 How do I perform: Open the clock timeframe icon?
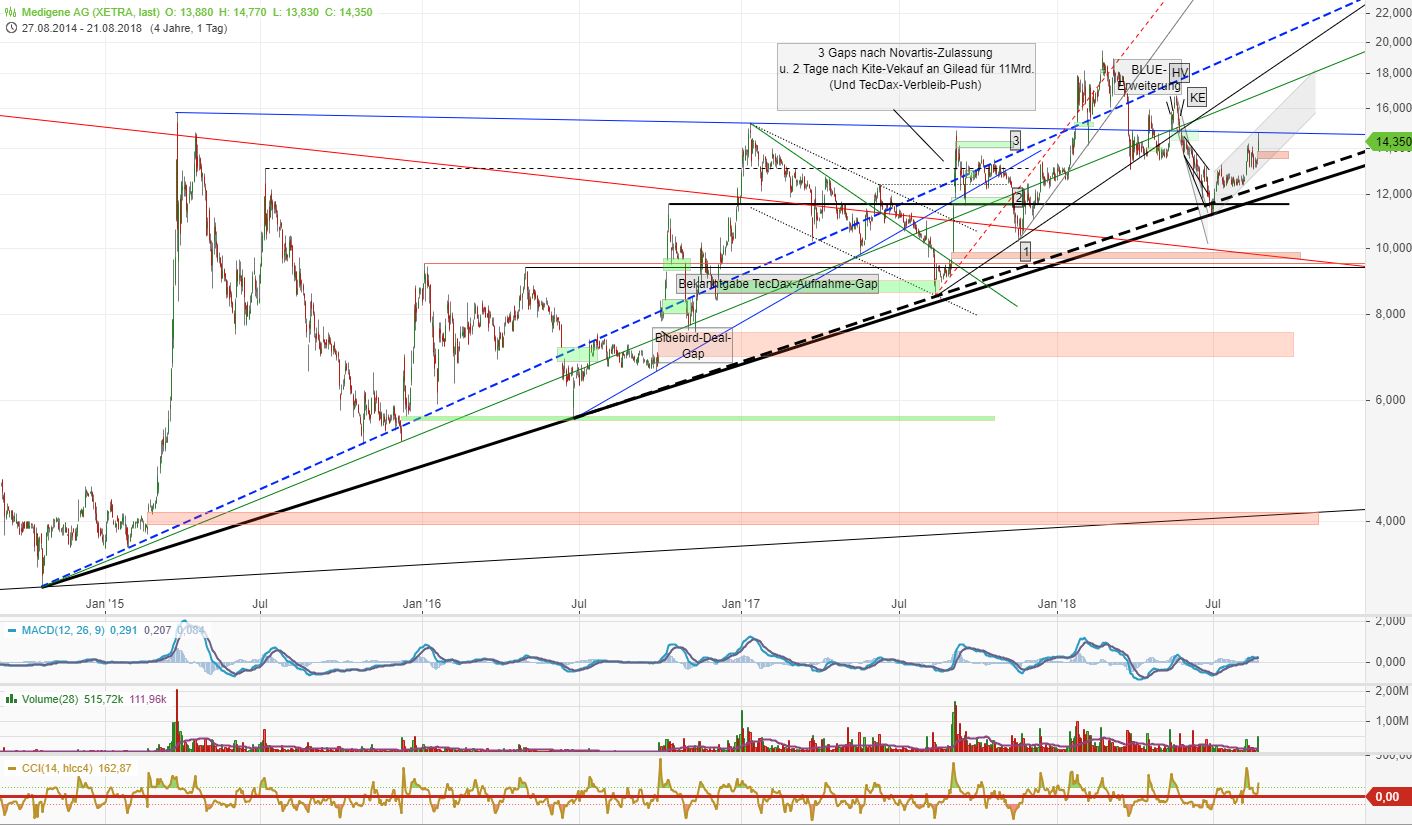click(10, 28)
